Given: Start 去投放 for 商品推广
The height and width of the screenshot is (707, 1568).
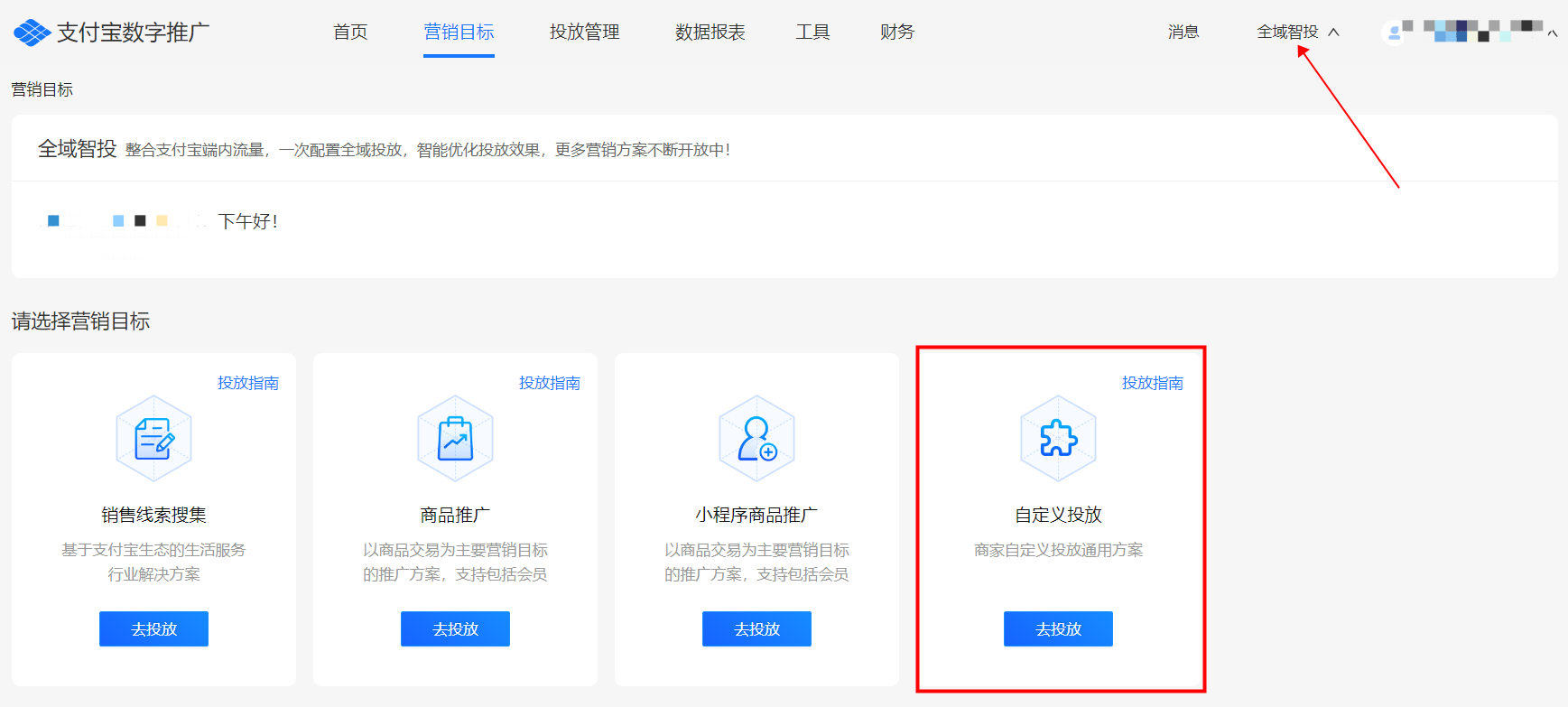Looking at the screenshot, I should tap(455, 628).
